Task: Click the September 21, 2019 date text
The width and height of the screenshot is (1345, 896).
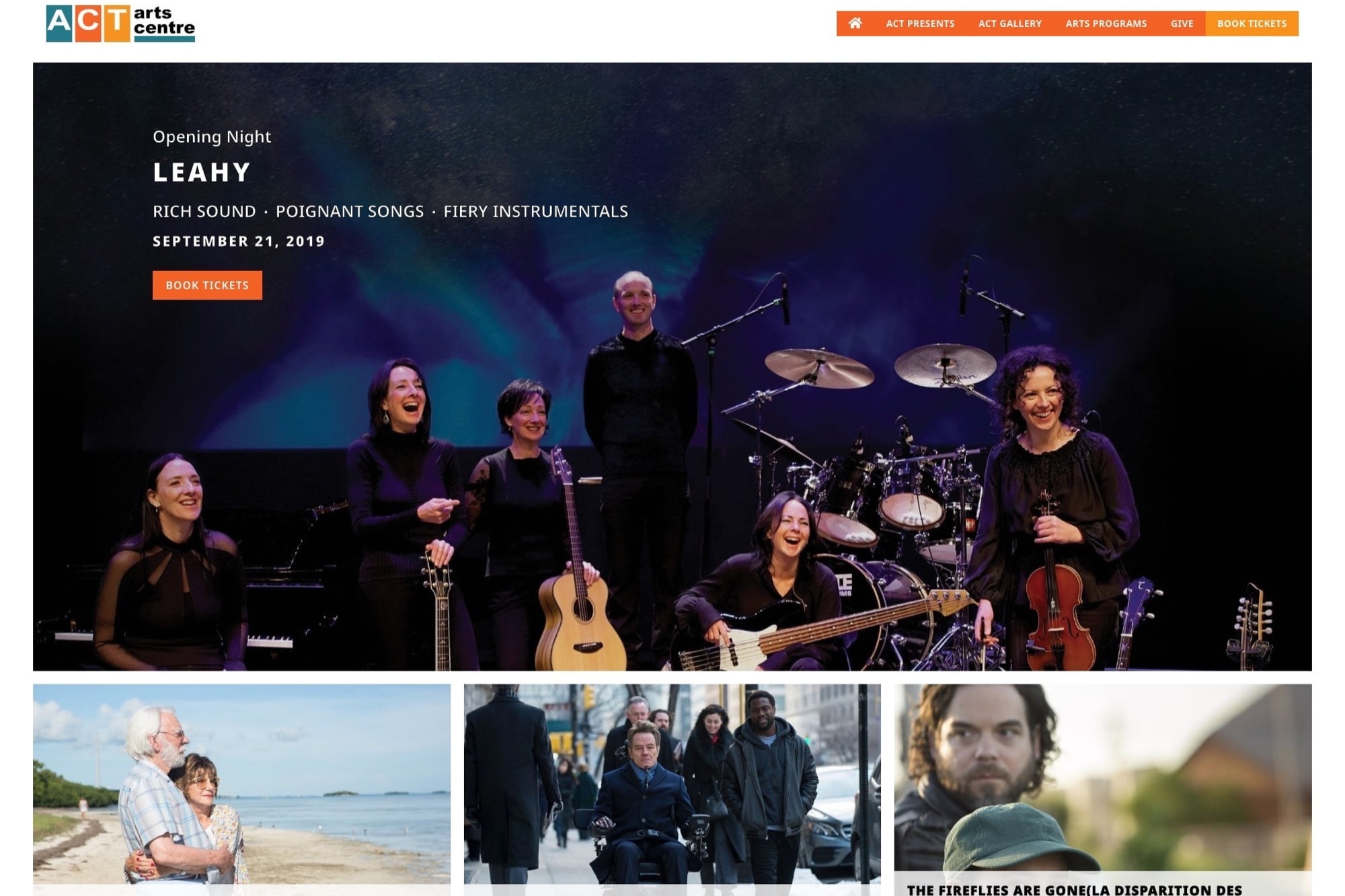Action: tap(239, 241)
